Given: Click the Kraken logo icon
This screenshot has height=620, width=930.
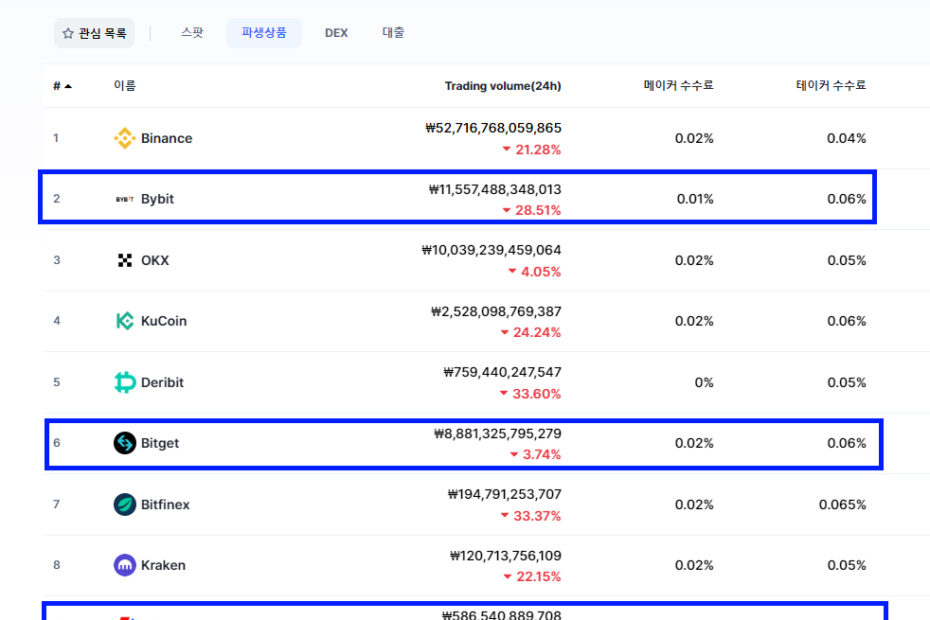Looking at the screenshot, I should pyautogui.click(x=125, y=565).
